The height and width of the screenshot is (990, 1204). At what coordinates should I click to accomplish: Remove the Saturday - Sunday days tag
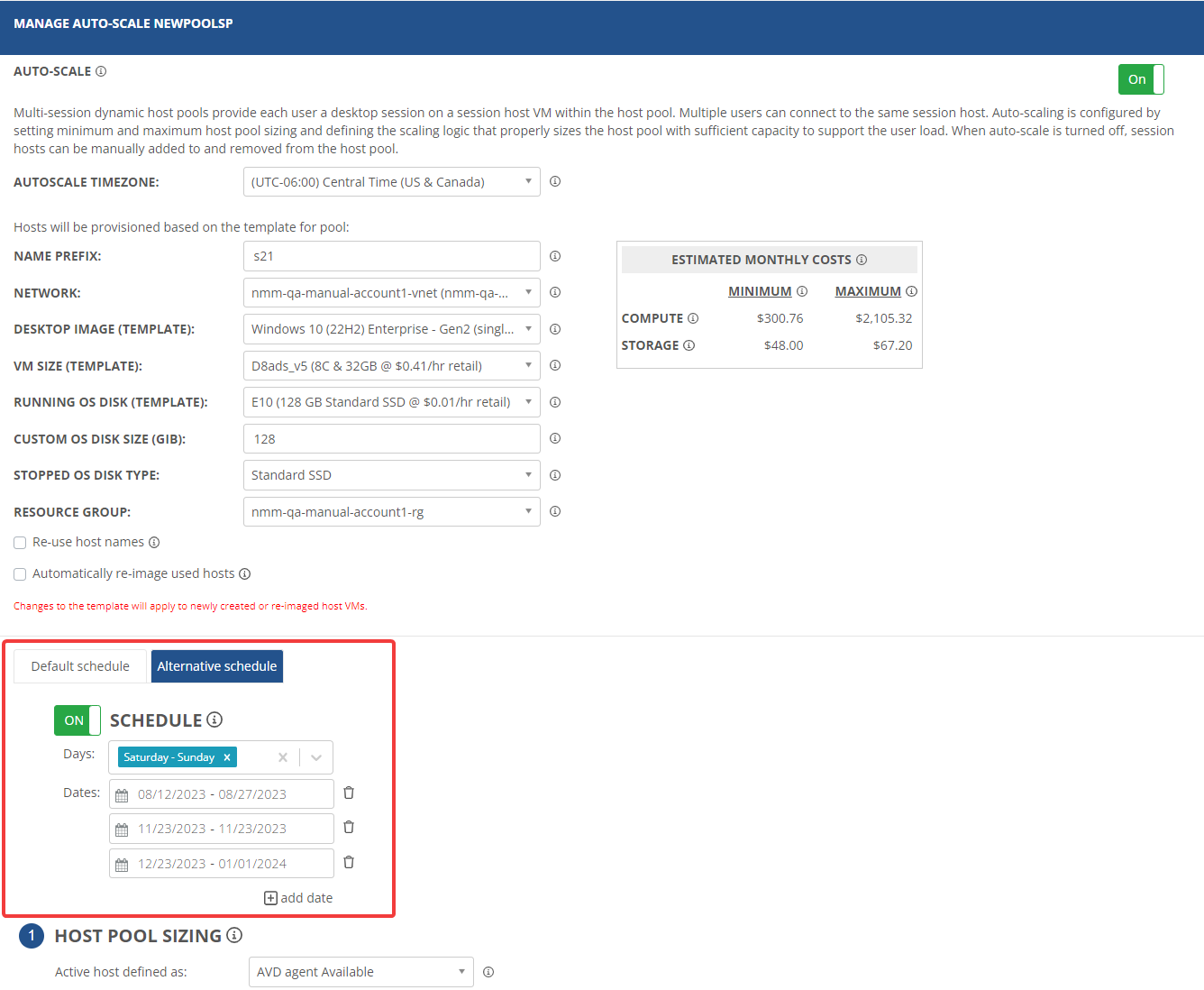pos(227,757)
